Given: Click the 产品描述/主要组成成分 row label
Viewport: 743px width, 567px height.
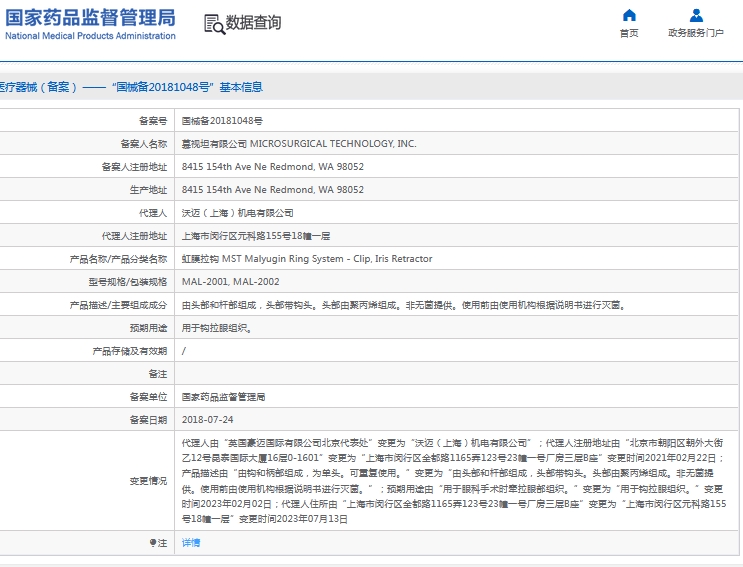Looking at the screenshot, I should 118,305.
